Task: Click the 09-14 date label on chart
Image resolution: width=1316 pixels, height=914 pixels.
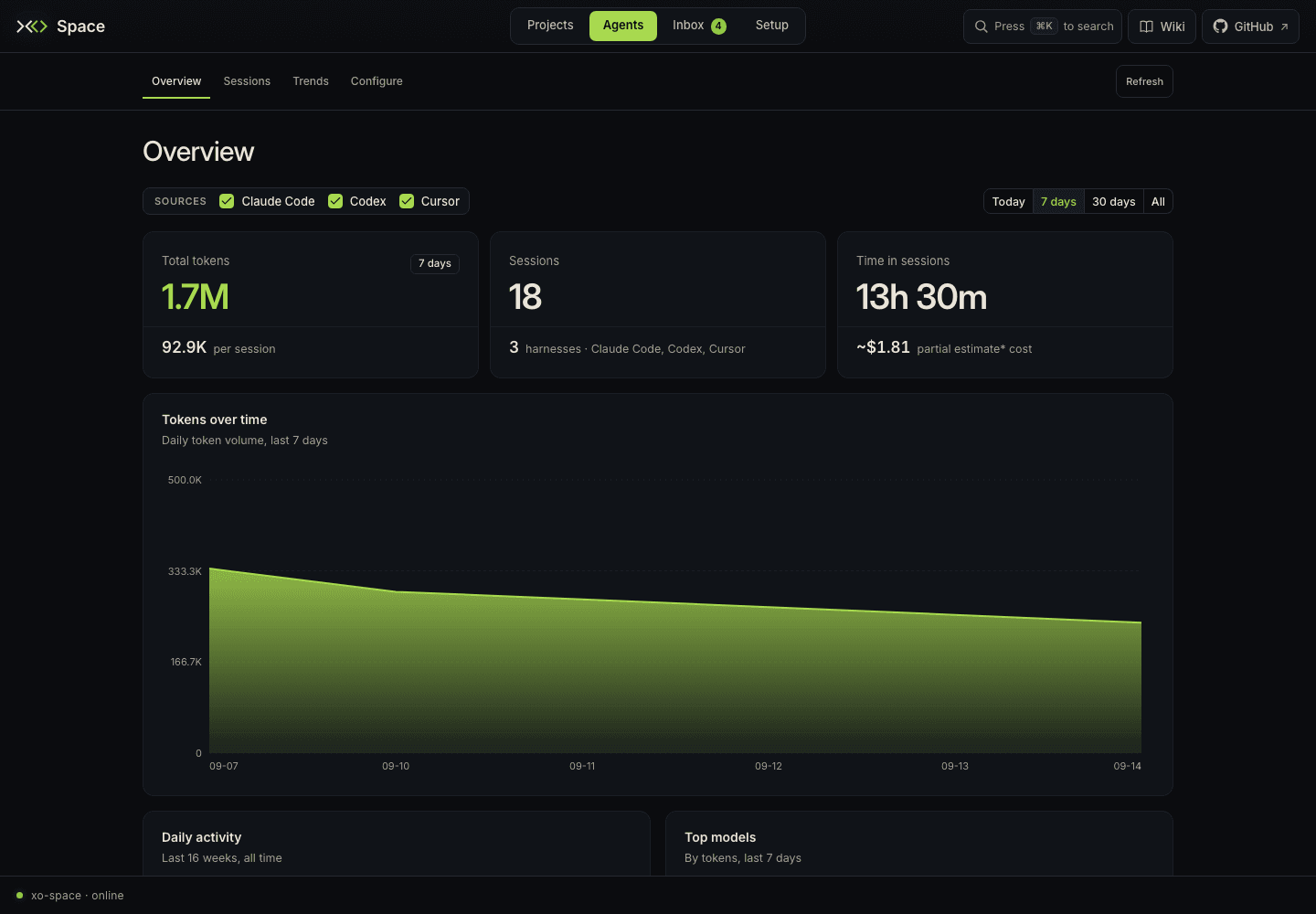Action: click(1127, 766)
